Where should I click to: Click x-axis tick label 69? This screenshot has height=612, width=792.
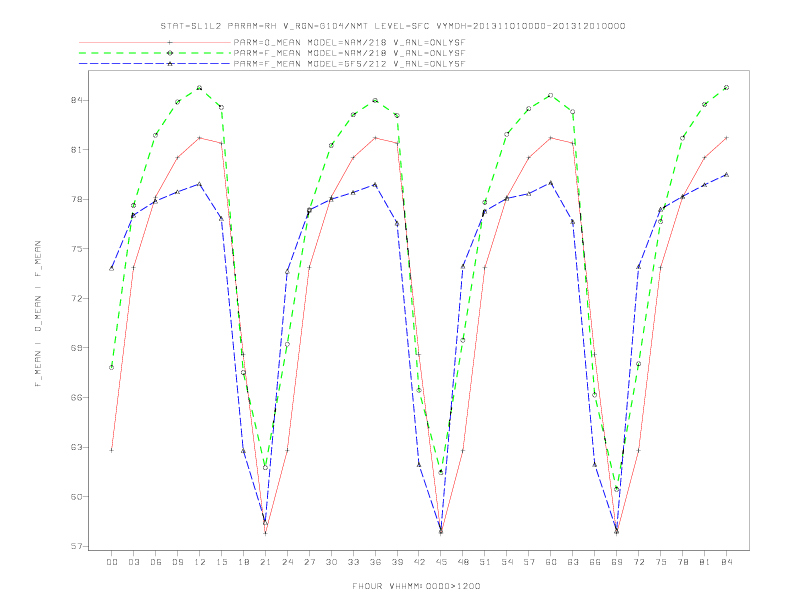(617, 562)
